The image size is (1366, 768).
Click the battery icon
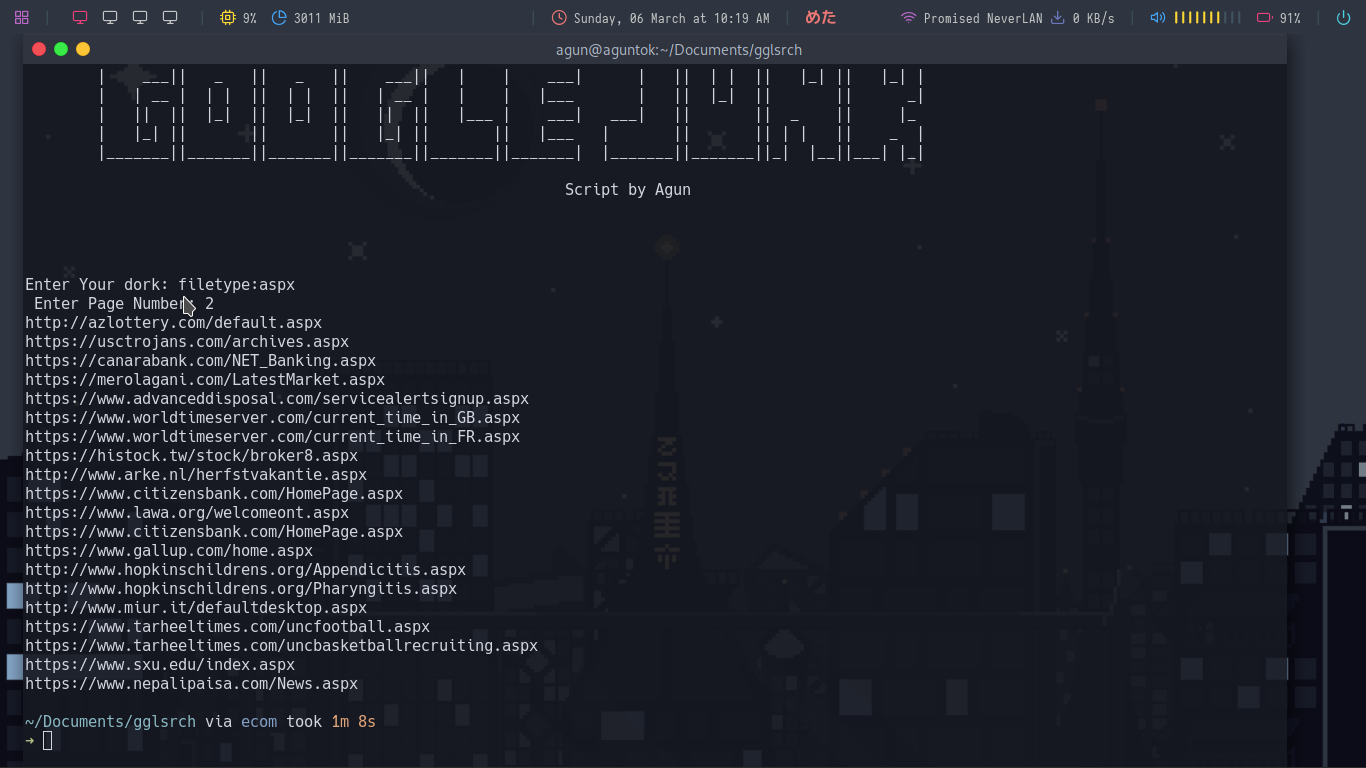click(1264, 18)
